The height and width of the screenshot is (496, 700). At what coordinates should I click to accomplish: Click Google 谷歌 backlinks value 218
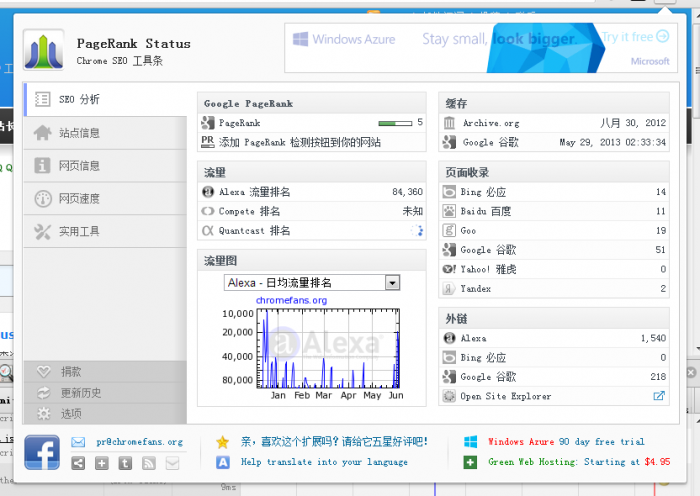[x=658, y=377]
